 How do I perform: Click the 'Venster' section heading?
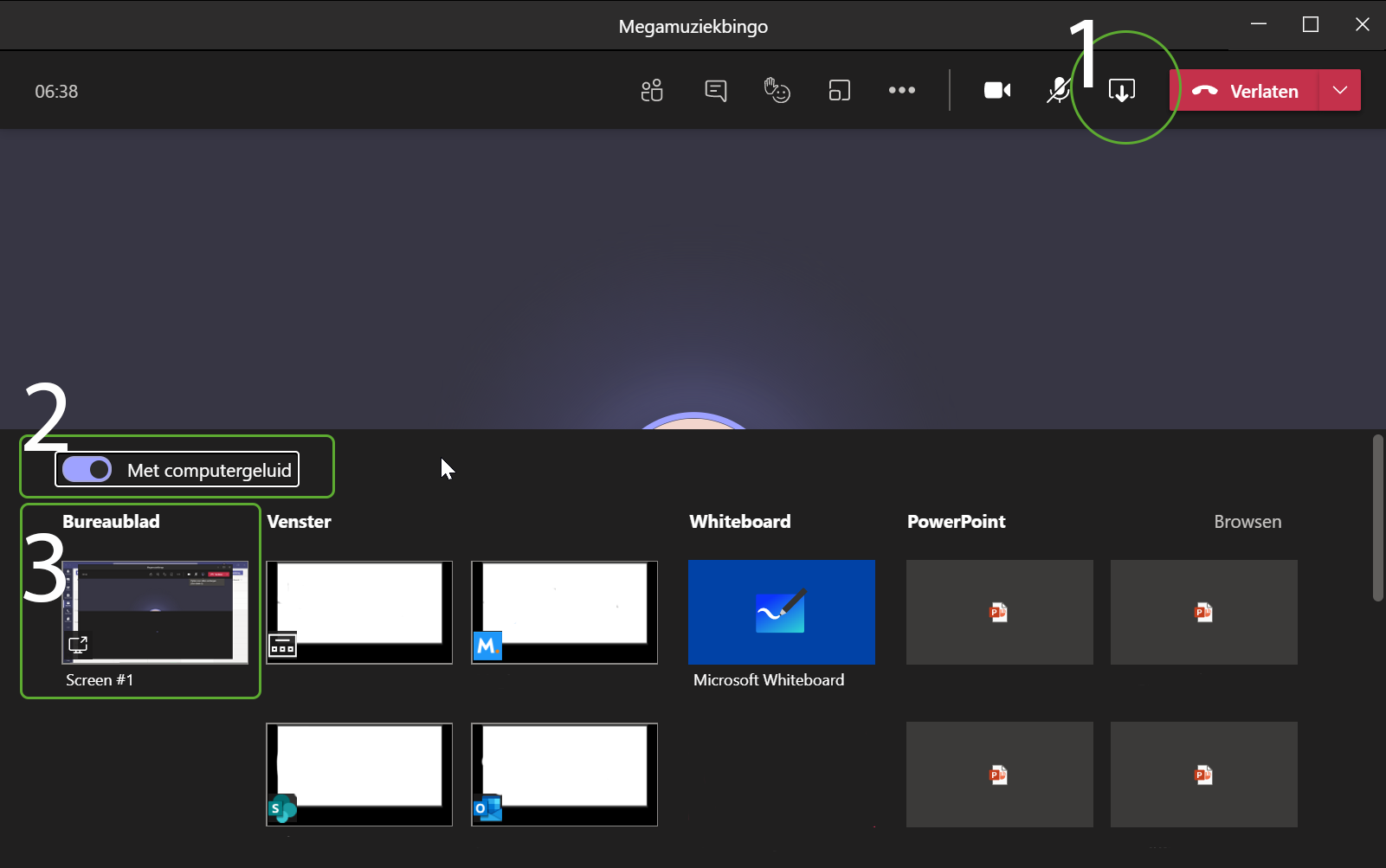point(299,521)
